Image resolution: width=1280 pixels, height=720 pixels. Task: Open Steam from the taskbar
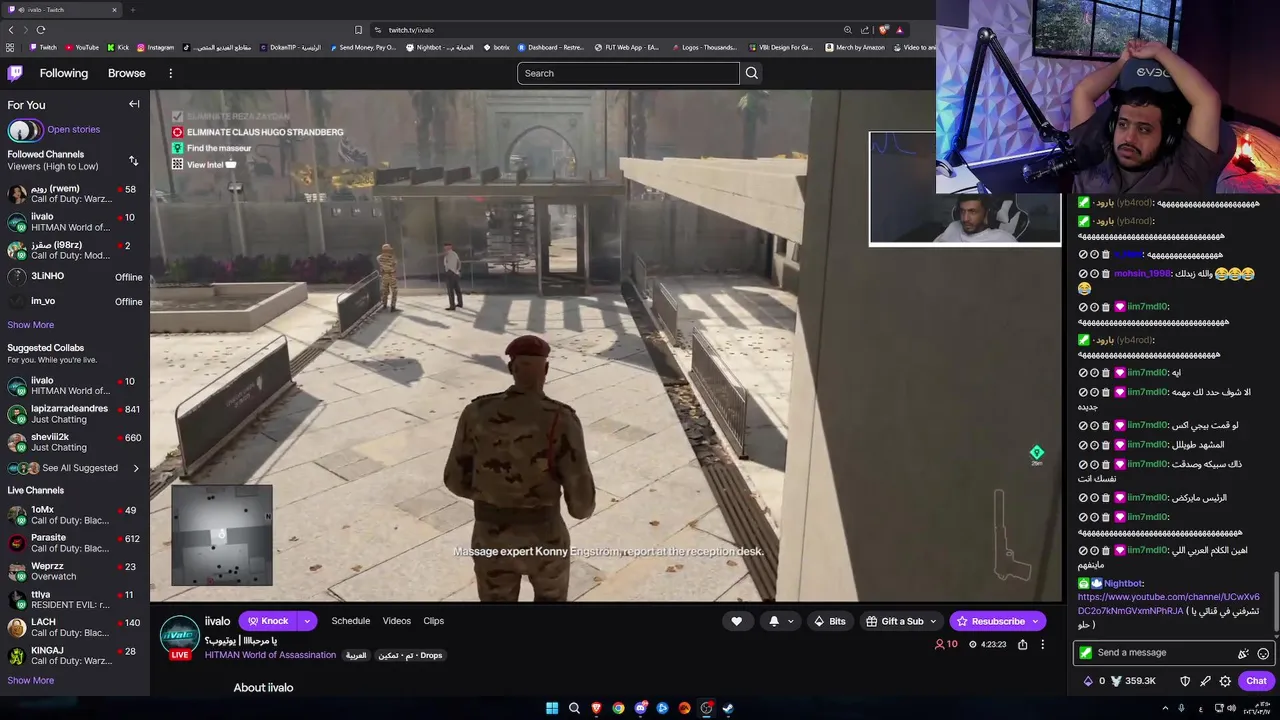point(728,708)
